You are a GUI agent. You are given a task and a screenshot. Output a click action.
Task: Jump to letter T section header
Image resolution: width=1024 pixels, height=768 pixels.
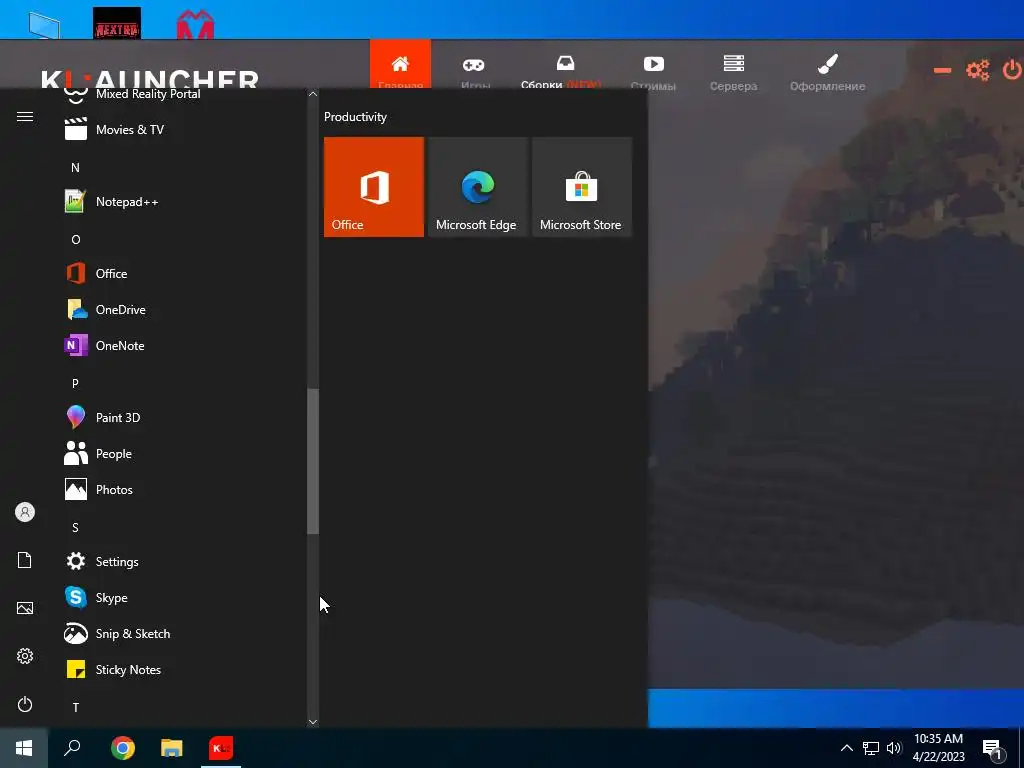coord(75,707)
